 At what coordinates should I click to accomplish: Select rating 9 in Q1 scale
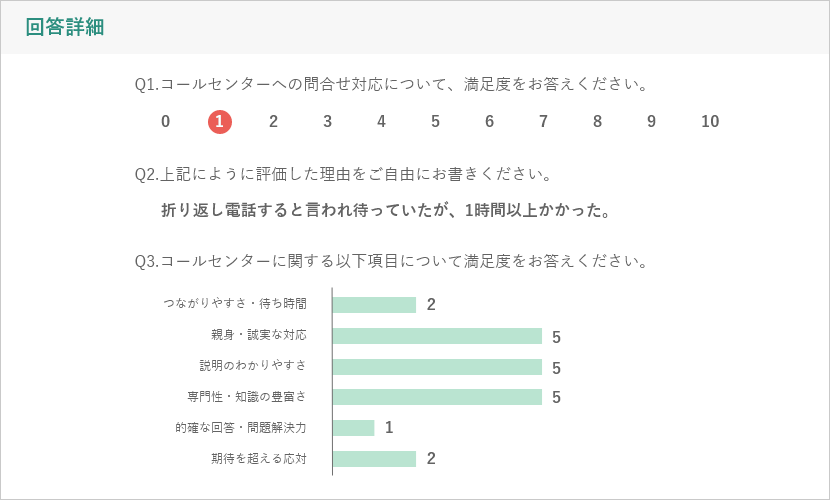651,122
